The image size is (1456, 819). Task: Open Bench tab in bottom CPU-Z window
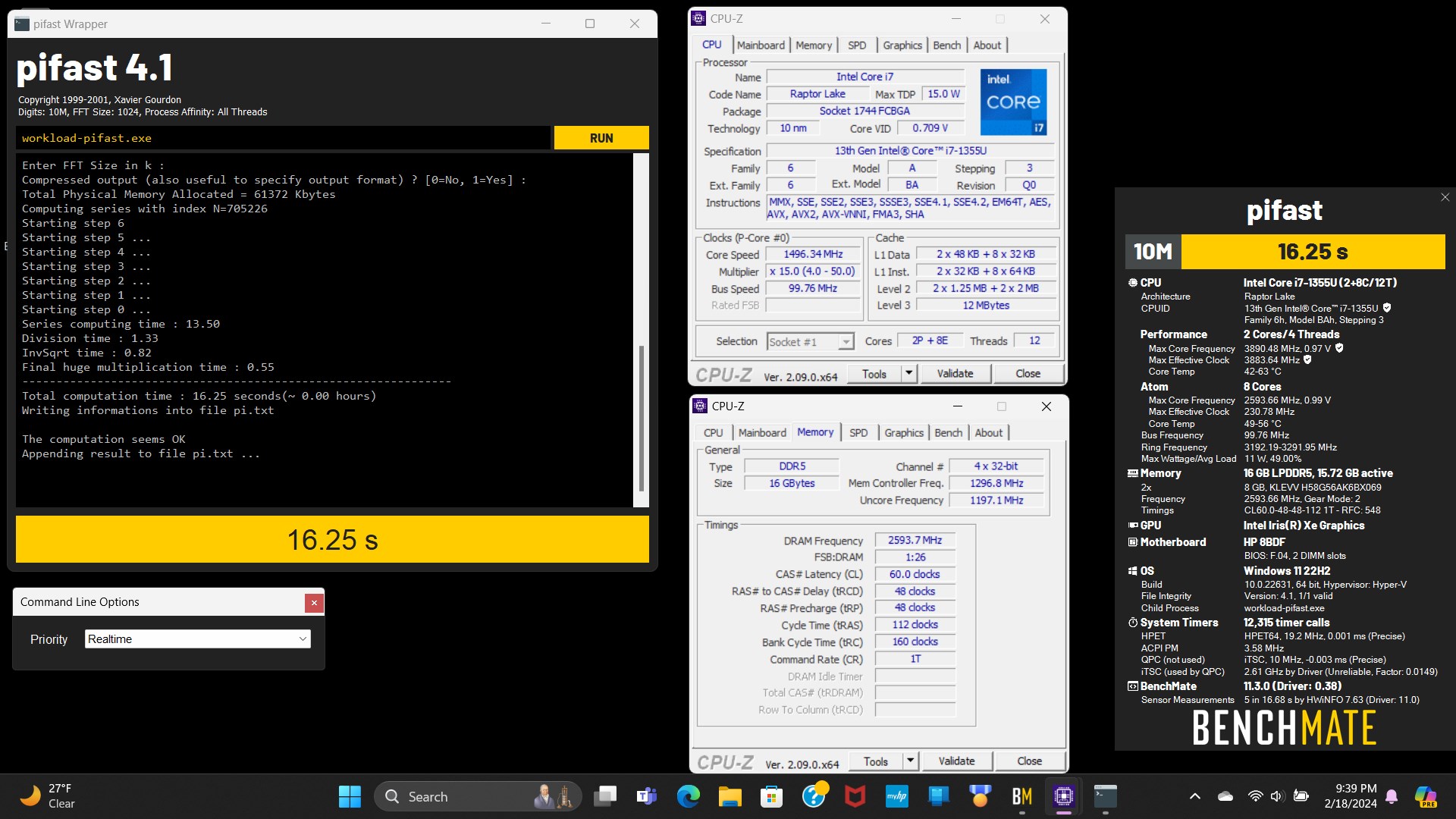[x=949, y=433]
